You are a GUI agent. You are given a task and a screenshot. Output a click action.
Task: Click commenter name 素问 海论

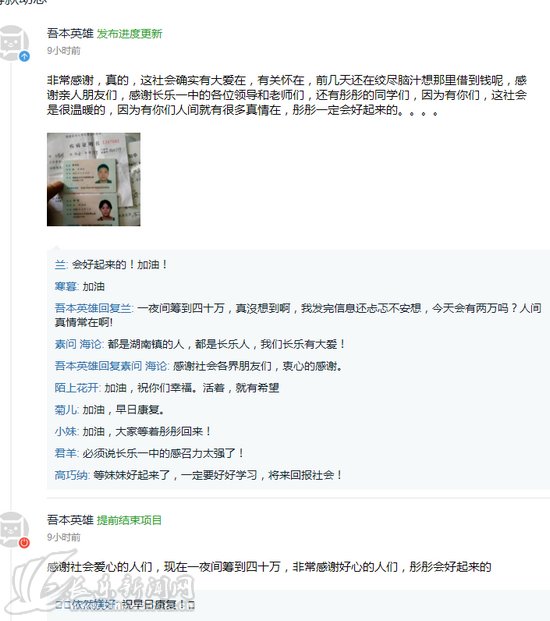click(78, 344)
